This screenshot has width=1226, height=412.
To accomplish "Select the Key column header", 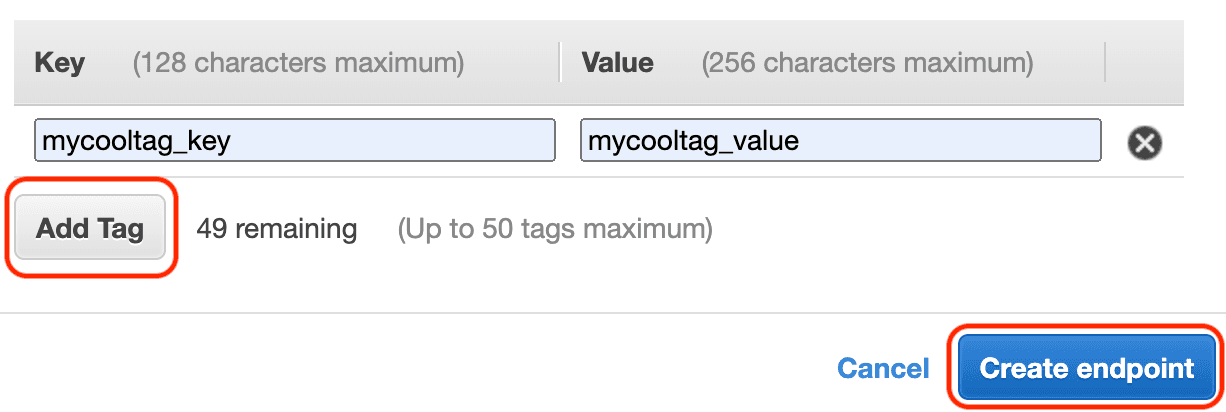I will click(x=60, y=63).
